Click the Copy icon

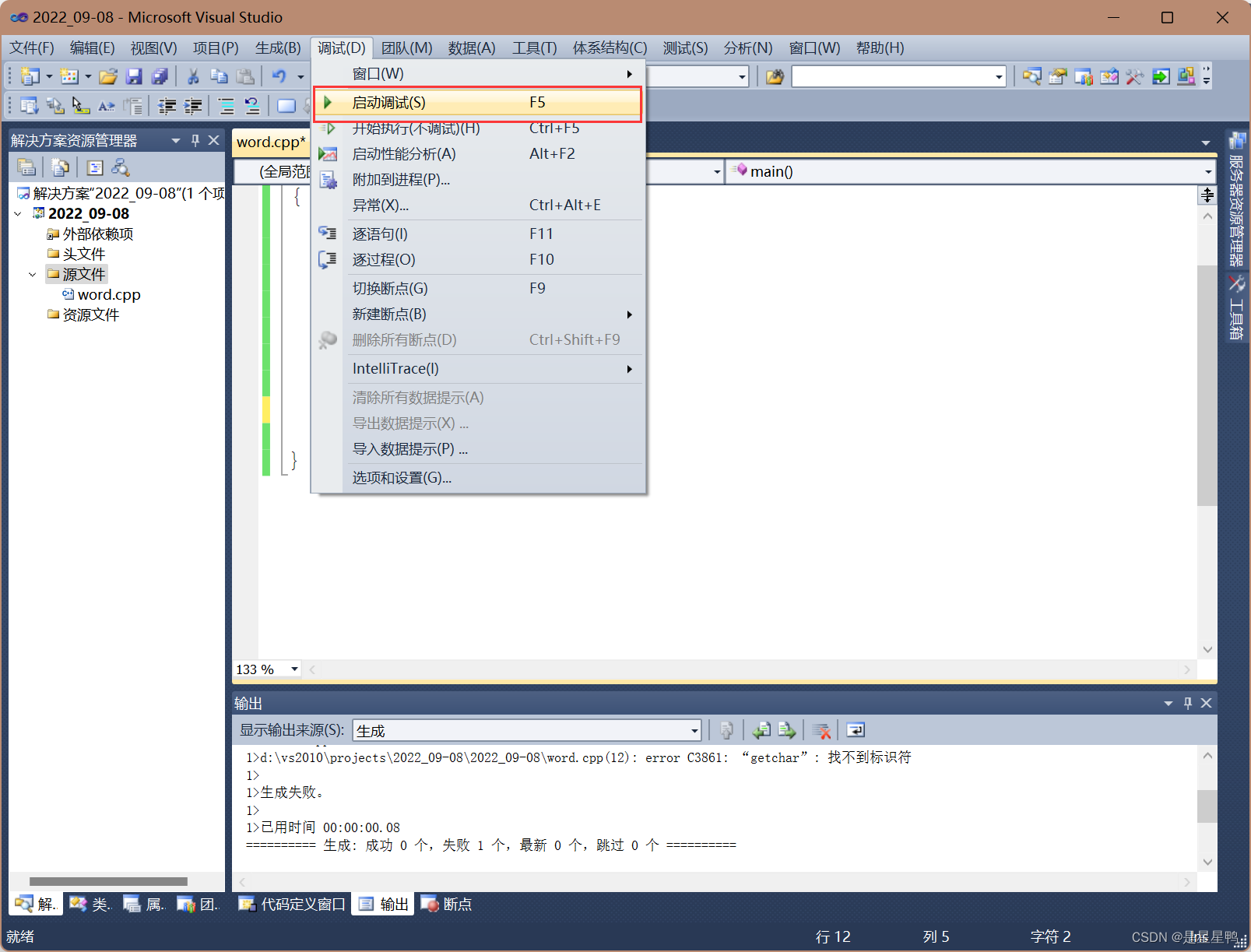coord(219,76)
